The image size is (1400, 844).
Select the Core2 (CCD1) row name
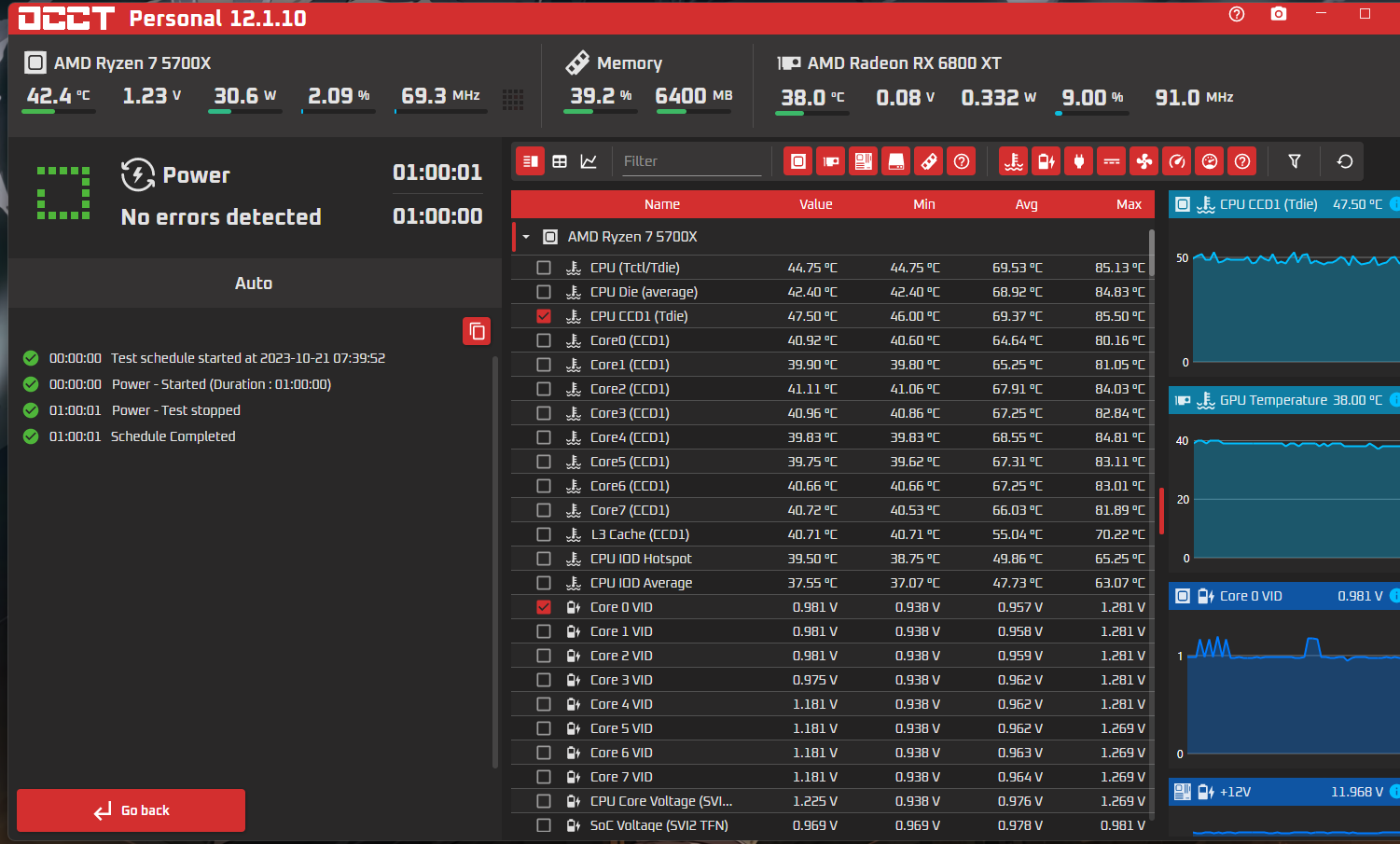pos(630,389)
